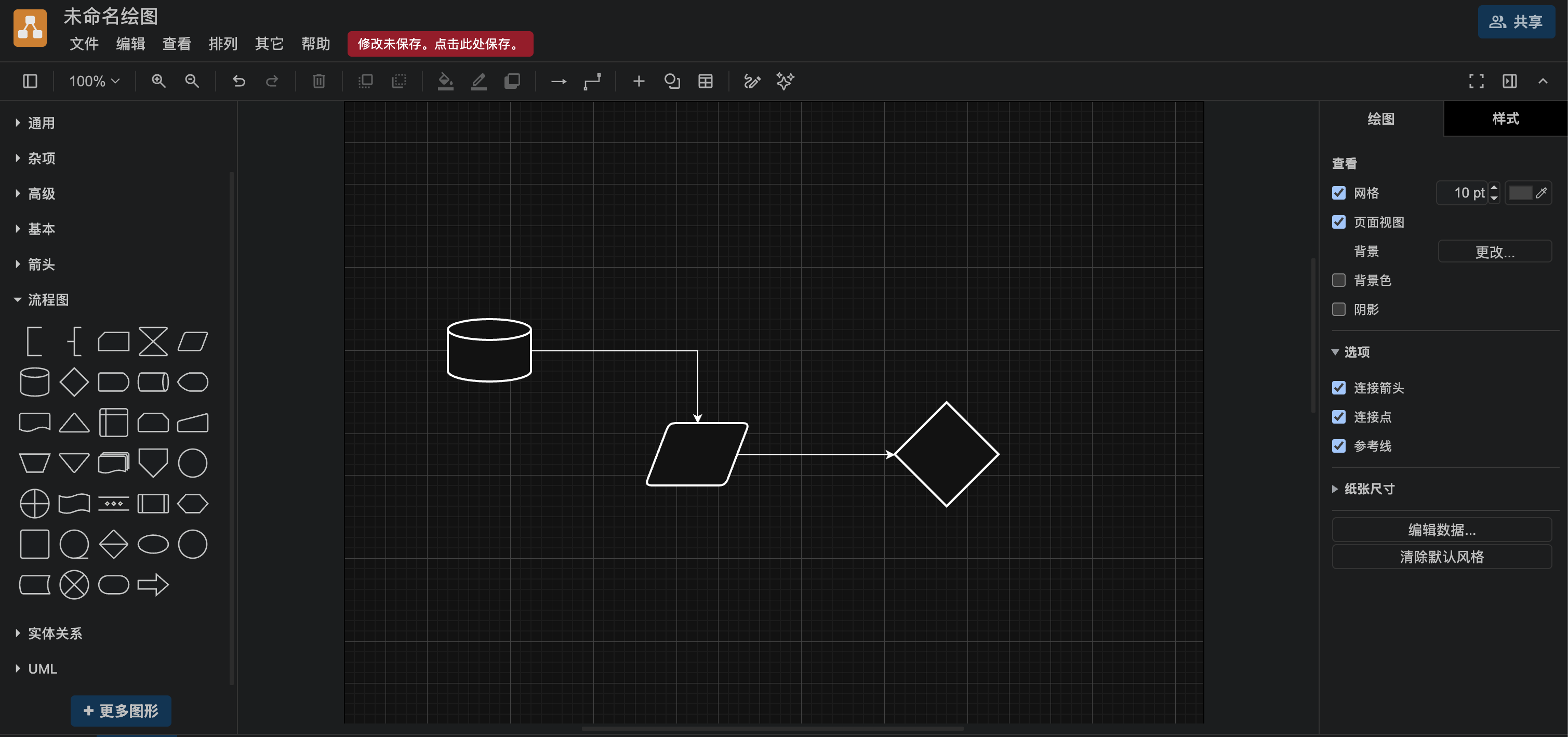Enable the 背景色 checkbox

tap(1338, 280)
